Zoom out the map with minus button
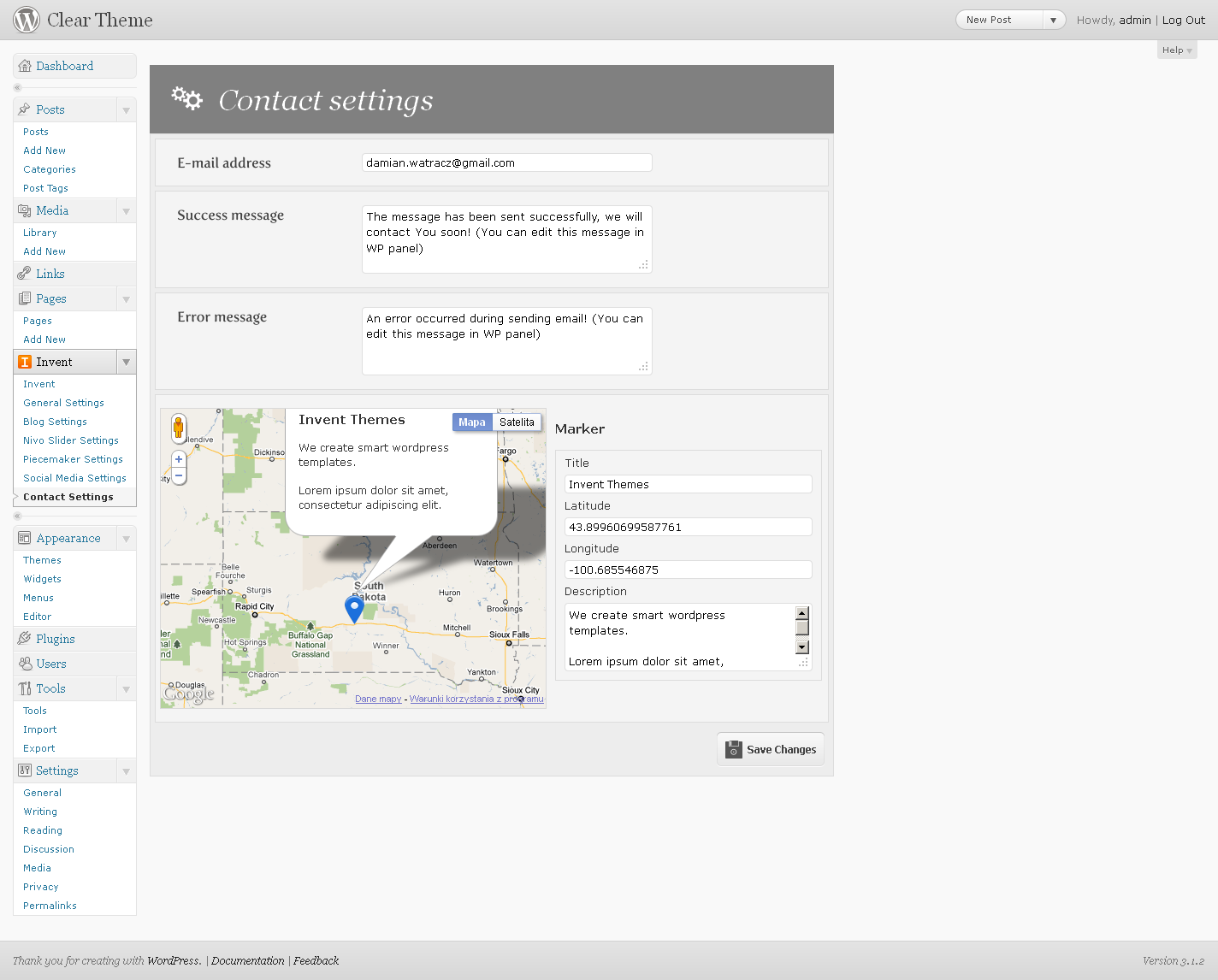The image size is (1218, 980). tap(179, 475)
